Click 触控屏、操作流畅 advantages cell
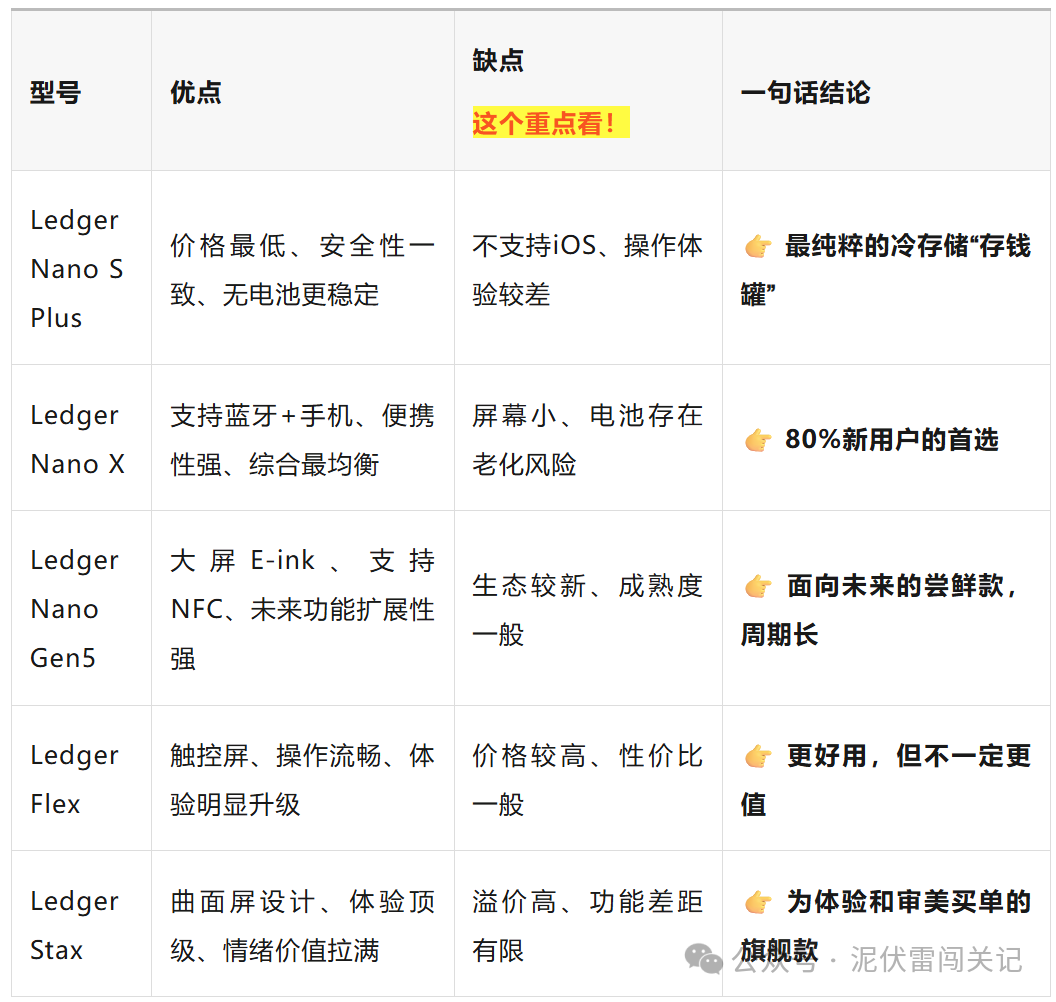 click(x=302, y=779)
